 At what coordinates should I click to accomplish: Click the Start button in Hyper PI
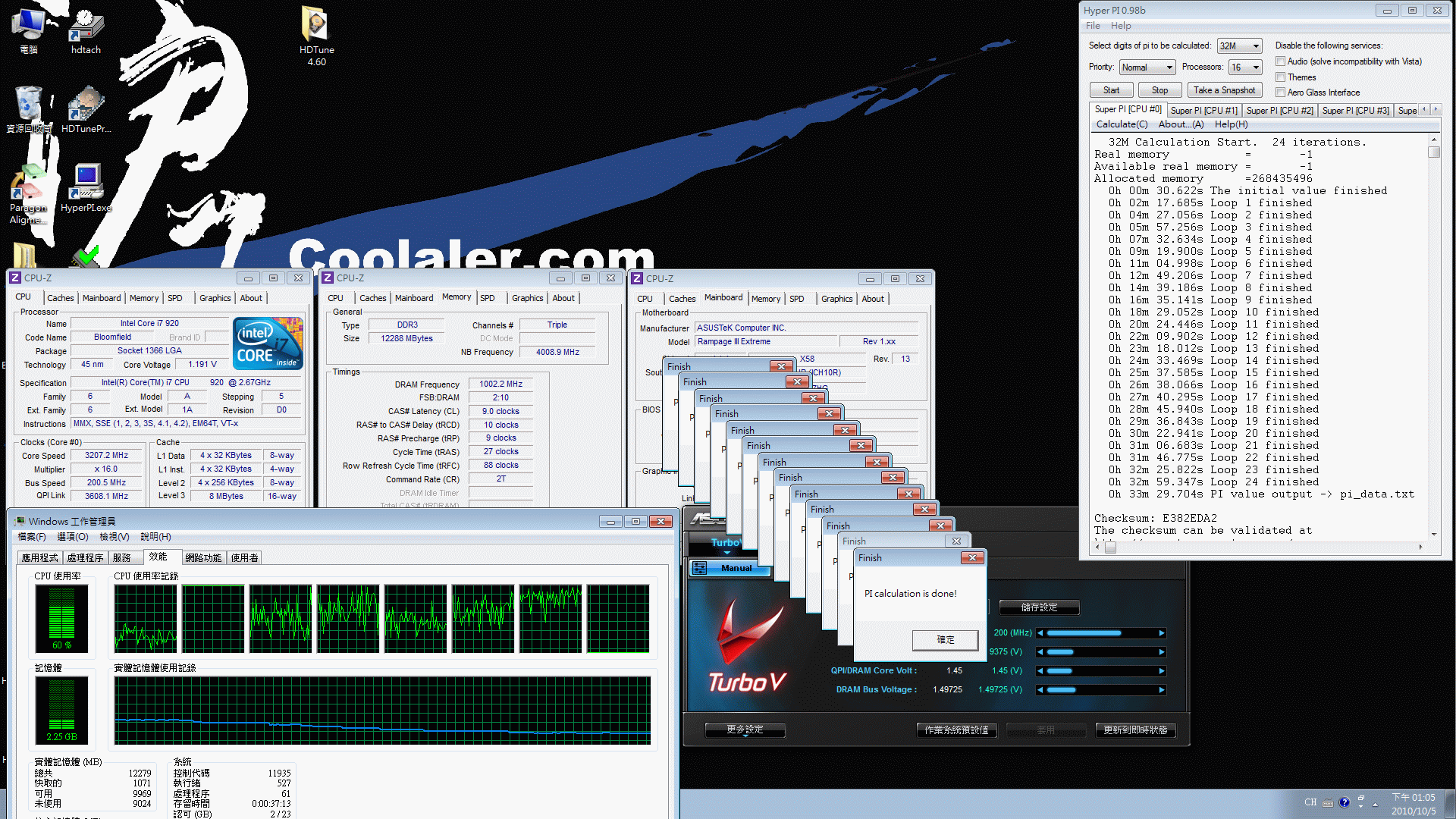click(x=1111, y=90)
